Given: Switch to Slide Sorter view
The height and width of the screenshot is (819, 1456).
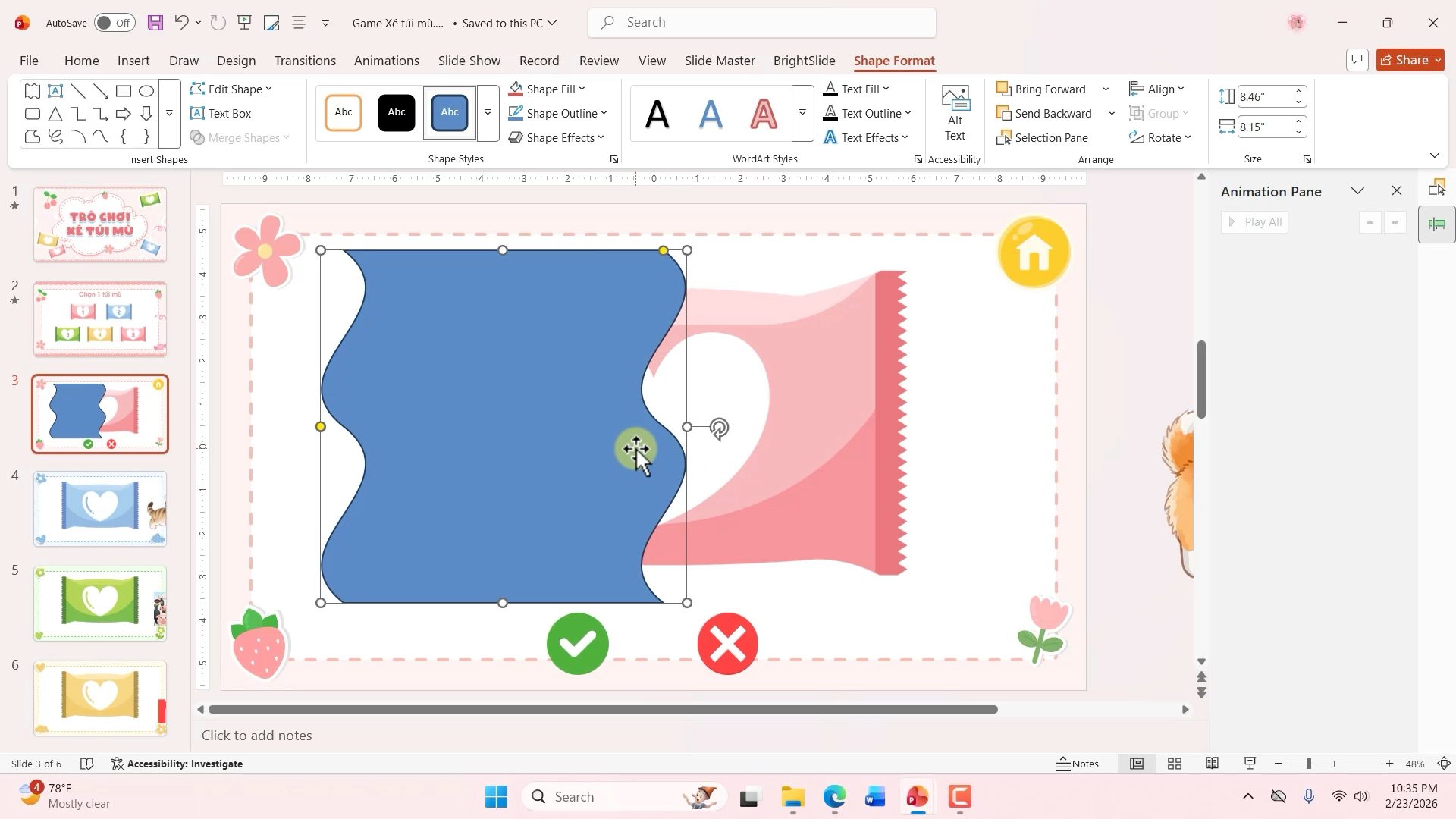Looking at the screenshot, I should 1175,764.
